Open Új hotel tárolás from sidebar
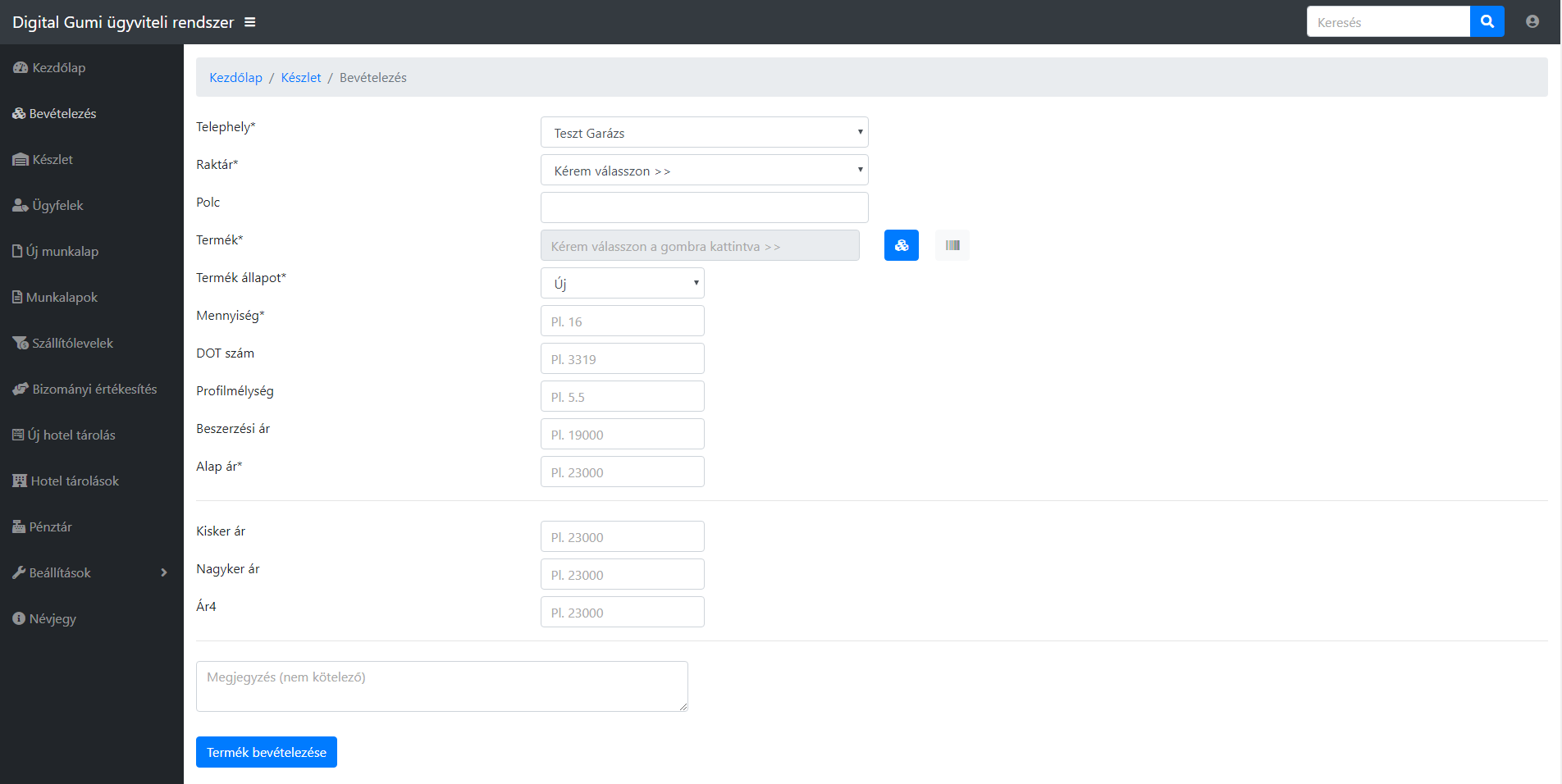 [x=71, y=435]
